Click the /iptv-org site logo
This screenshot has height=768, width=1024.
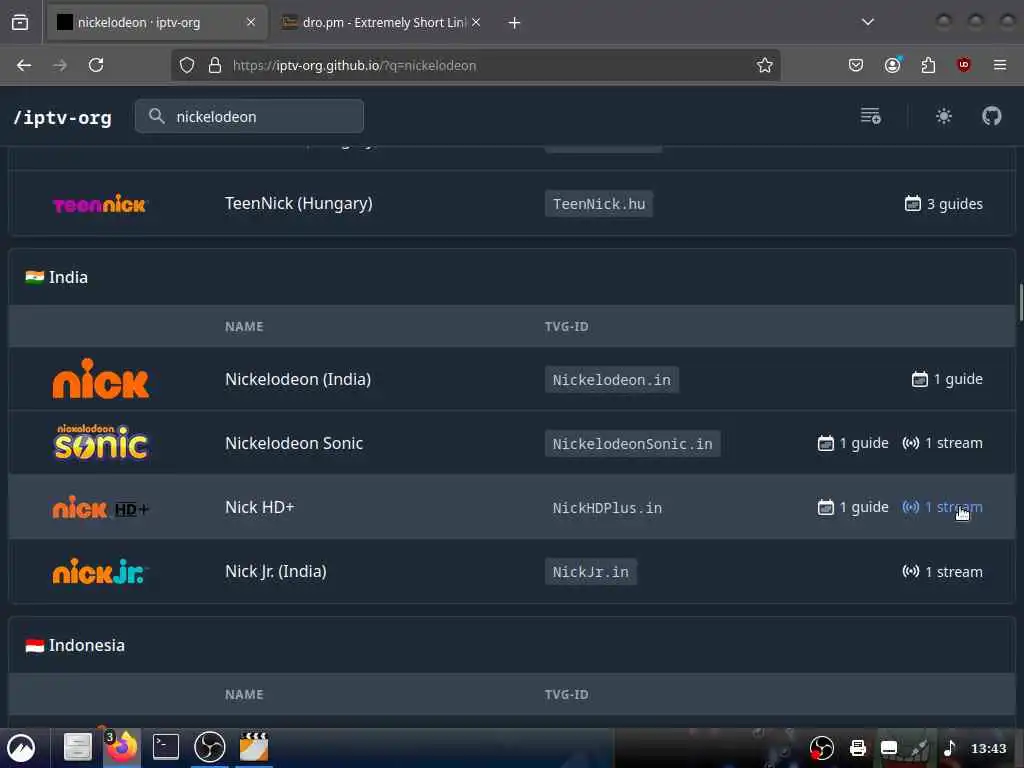63,118
